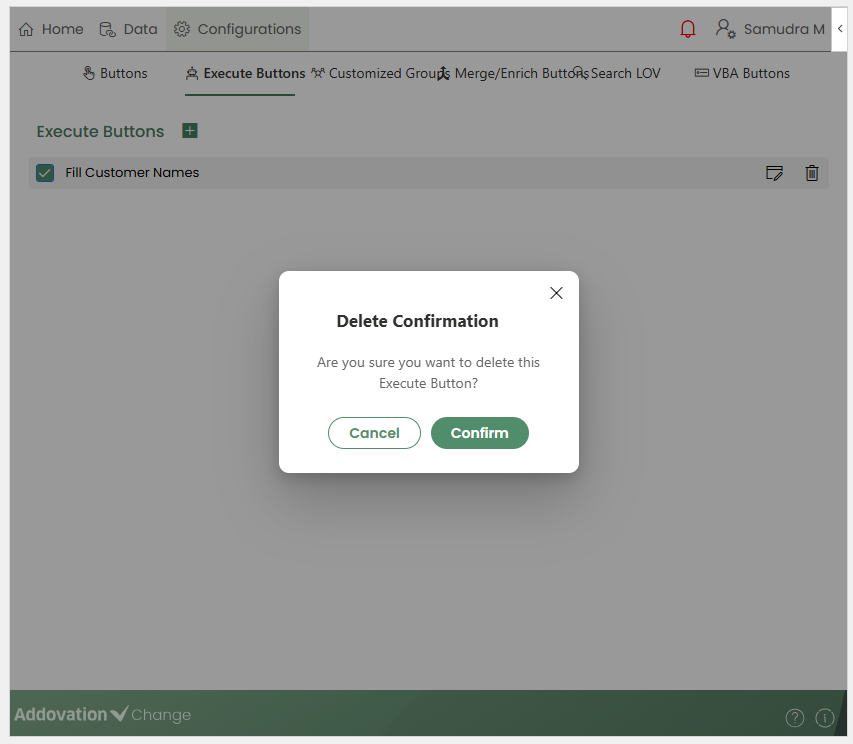Close the Delete Confirmation dialog
Screen dimensions: 853x744
[557, 293]
